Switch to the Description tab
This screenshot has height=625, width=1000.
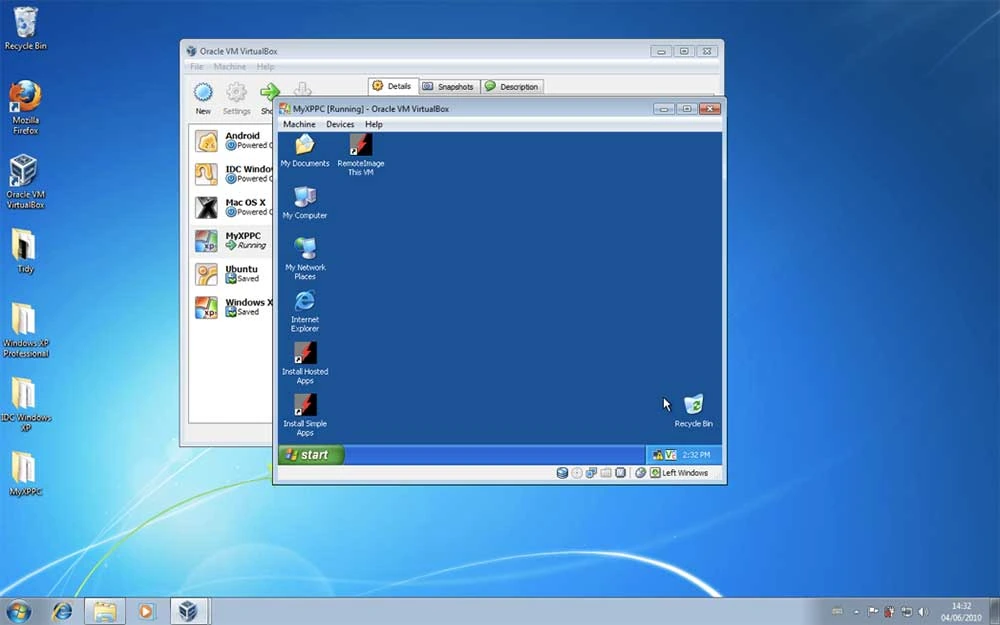click(511, 87)
